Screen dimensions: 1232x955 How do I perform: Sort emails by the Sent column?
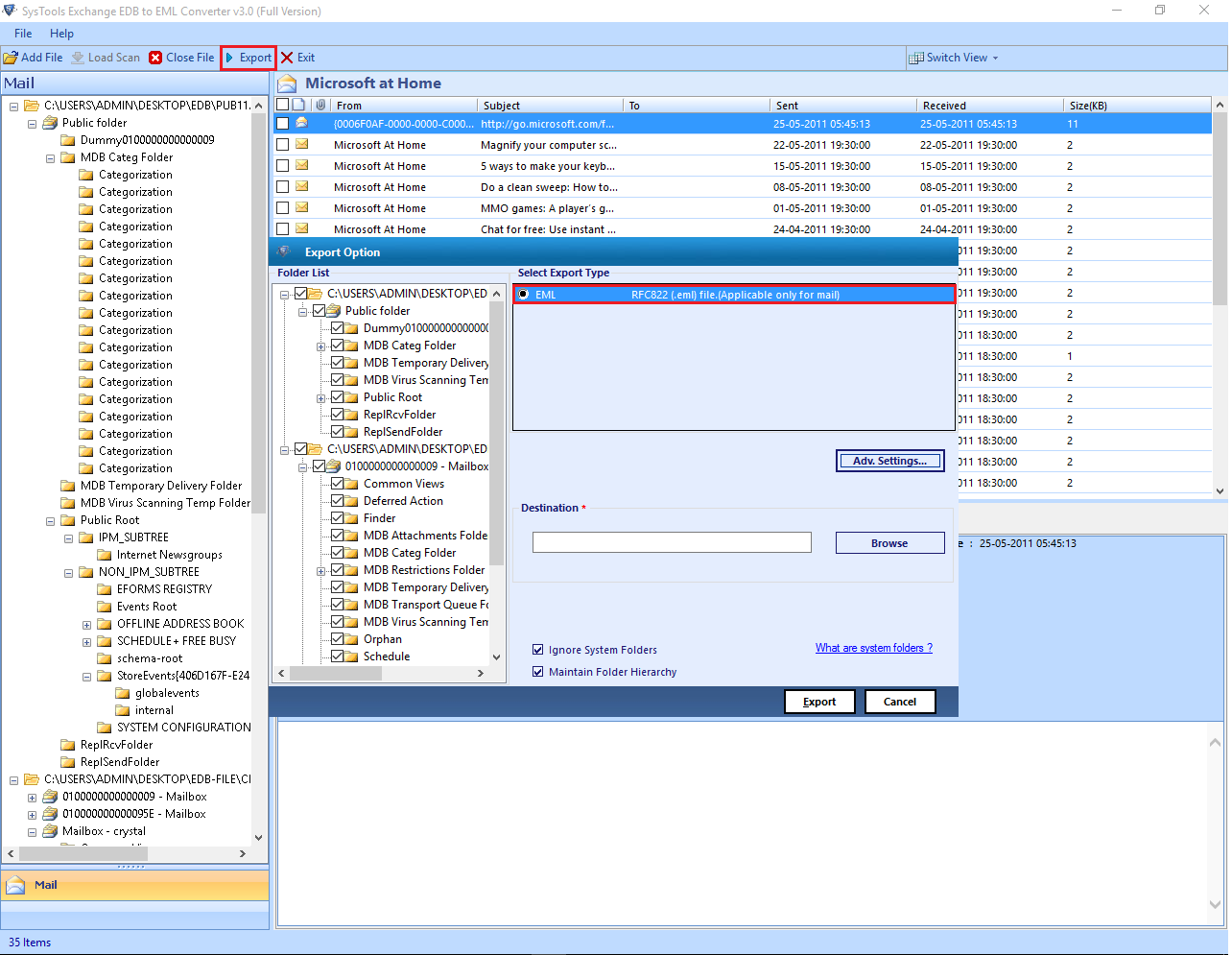(842, 106)
